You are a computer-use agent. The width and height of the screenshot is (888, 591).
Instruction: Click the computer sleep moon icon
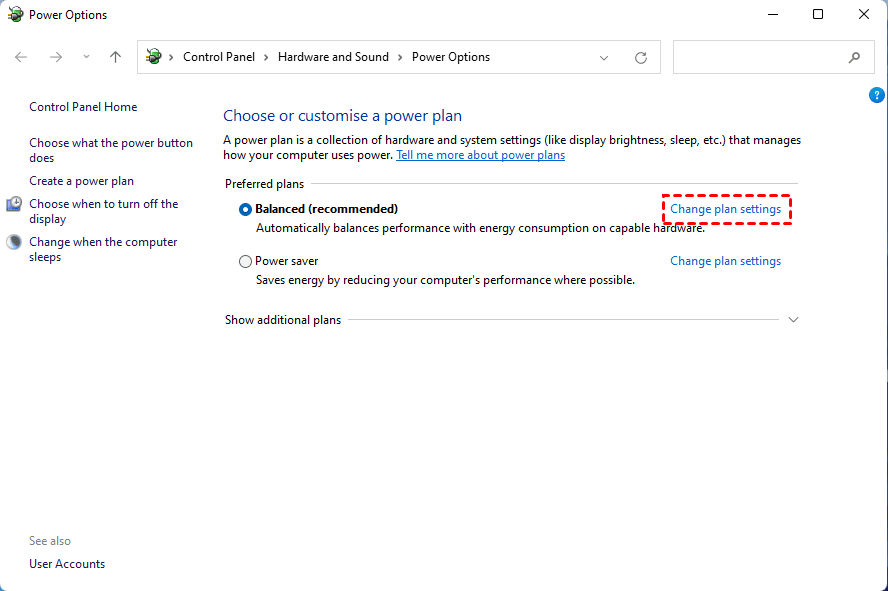[x=15, y=242]
